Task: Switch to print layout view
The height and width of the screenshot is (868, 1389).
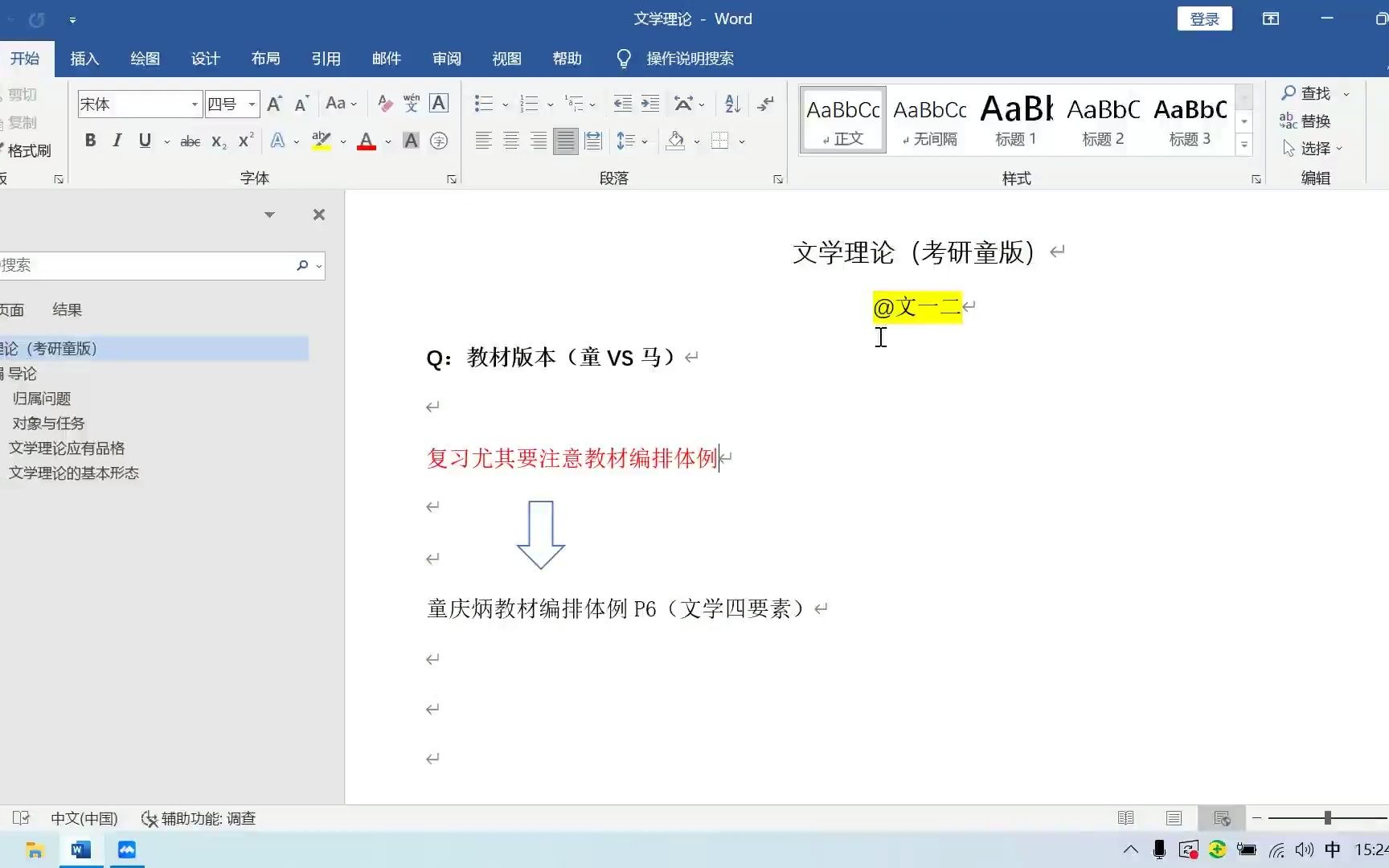Action: point(1174,818)
